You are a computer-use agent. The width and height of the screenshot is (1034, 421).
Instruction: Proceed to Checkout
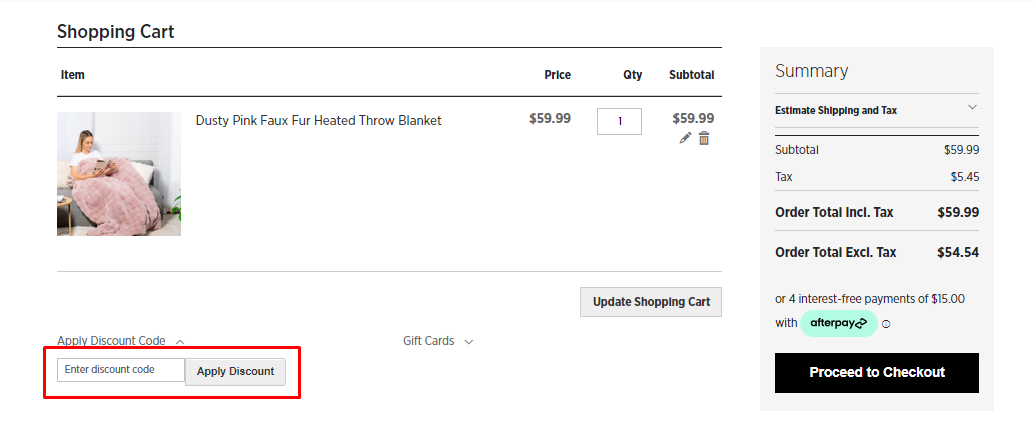point(877,372)
